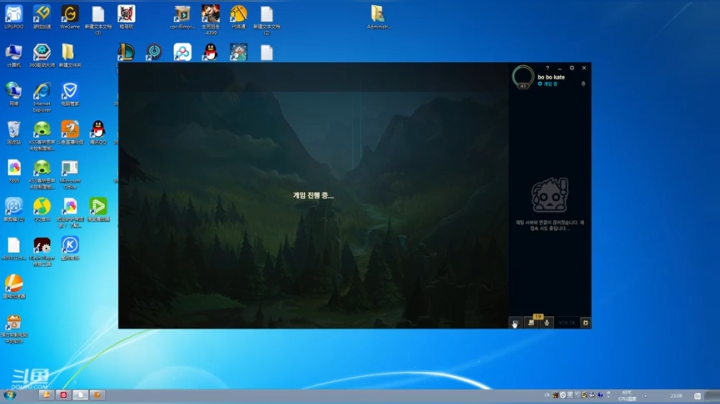This screenshot has width=720, height=404.
Task: Click the taskbar clock showing 23:06
Action: coord(676,396)
